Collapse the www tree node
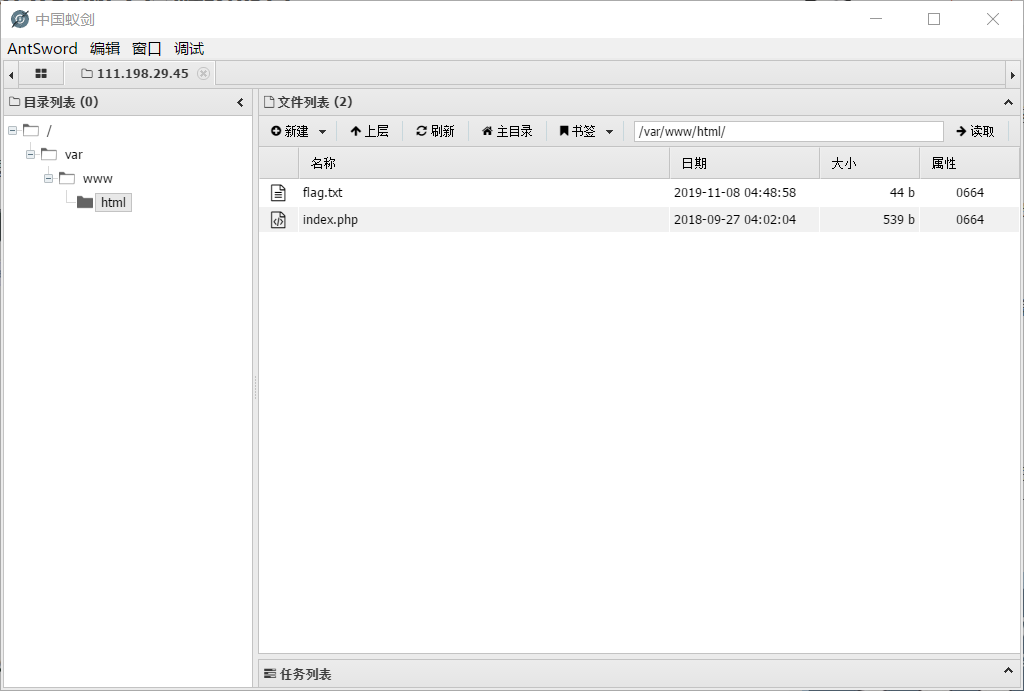This screenshot has width=1024, height=691. click(48, 178)
